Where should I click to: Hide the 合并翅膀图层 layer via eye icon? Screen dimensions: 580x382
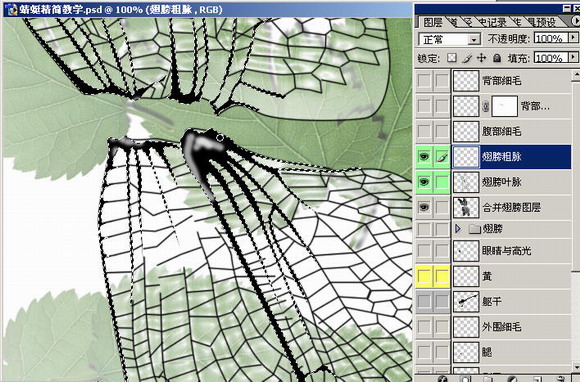point(424,207)
